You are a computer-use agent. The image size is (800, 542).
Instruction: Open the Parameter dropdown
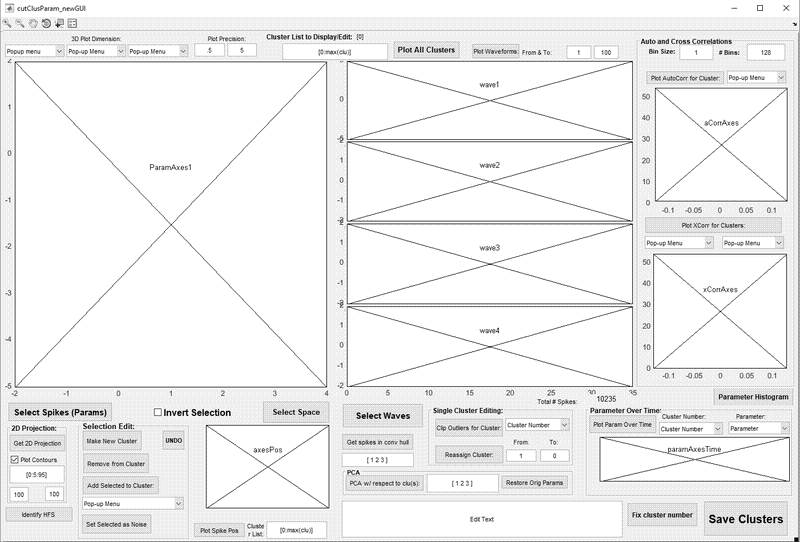[759, 429]
